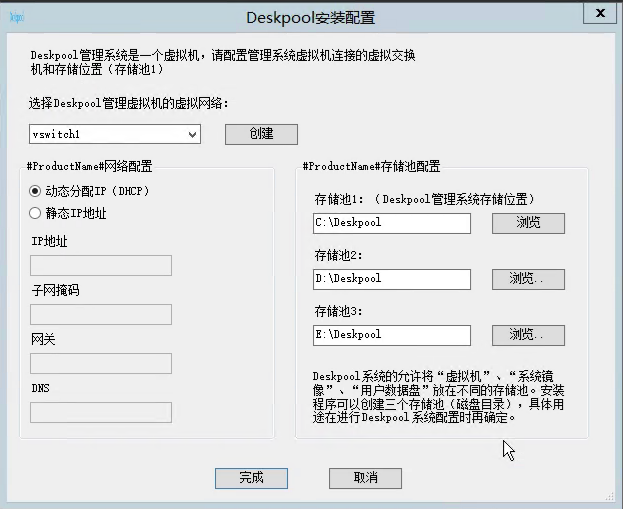623x509 pixels.
Task: Click the #ProductName#网络配置 group label
Action: 89,166
